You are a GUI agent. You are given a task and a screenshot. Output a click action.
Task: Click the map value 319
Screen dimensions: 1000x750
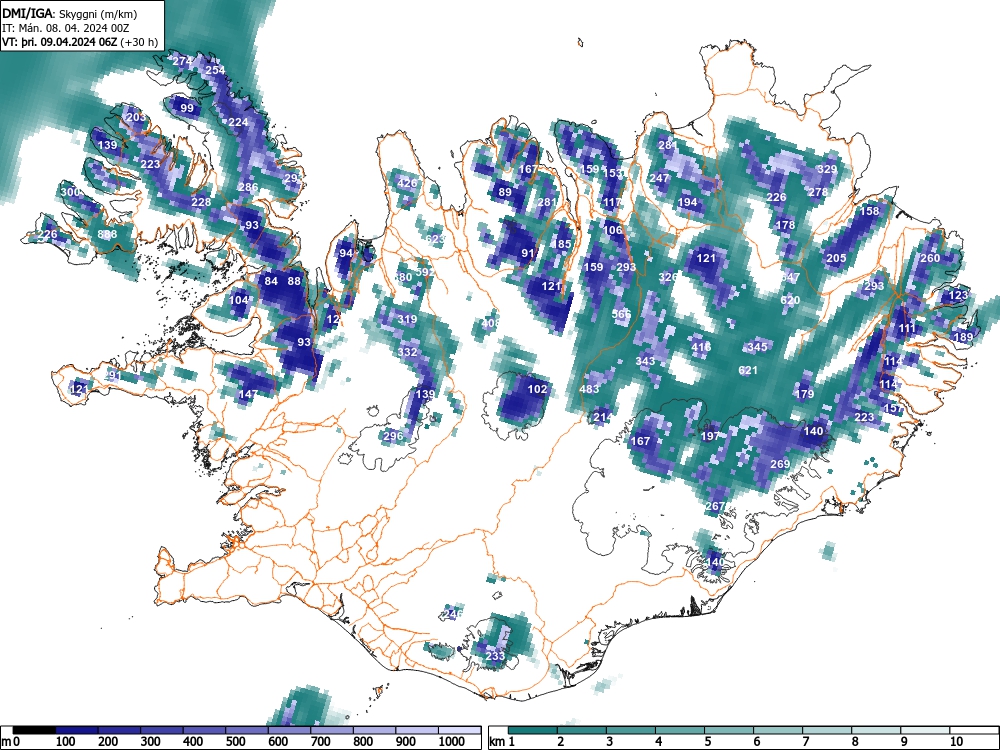coord(408,320)
